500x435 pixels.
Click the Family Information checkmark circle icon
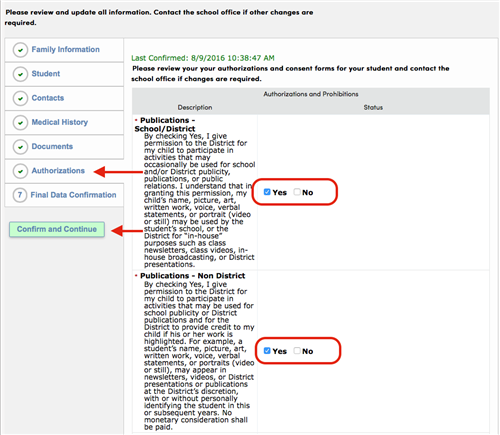point(20,50)
